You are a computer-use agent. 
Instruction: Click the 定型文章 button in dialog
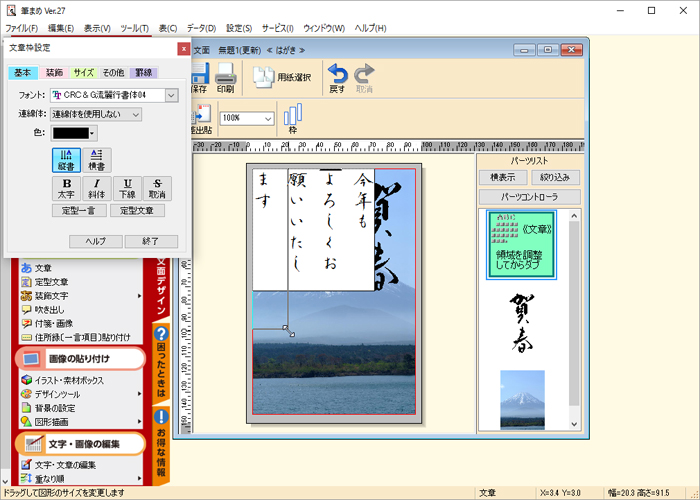137,211
